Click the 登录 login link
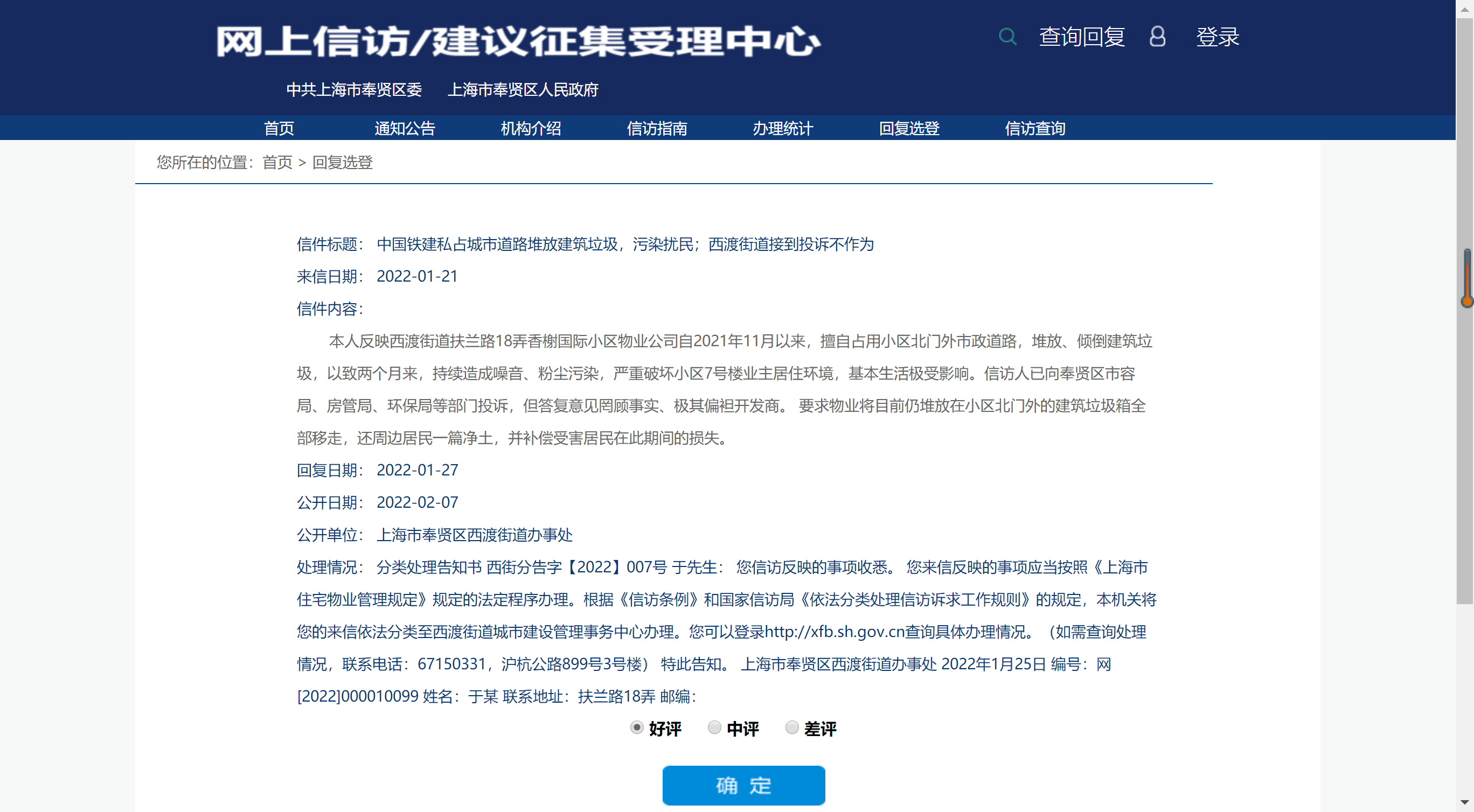This screenshot has height=812, width=1474. pos(1217,37)
